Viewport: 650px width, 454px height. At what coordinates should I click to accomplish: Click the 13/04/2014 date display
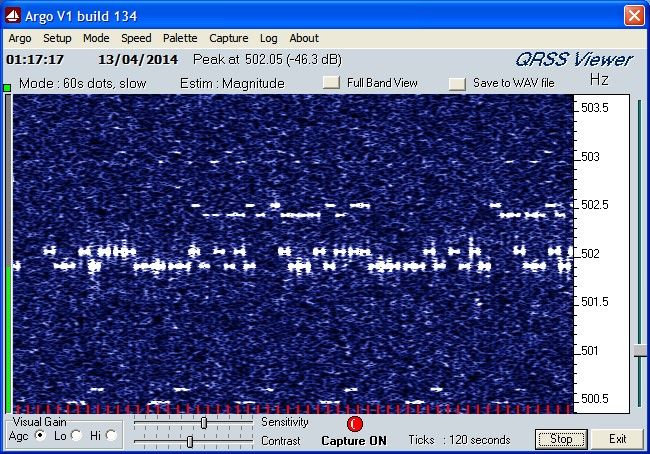coord(138,60)
